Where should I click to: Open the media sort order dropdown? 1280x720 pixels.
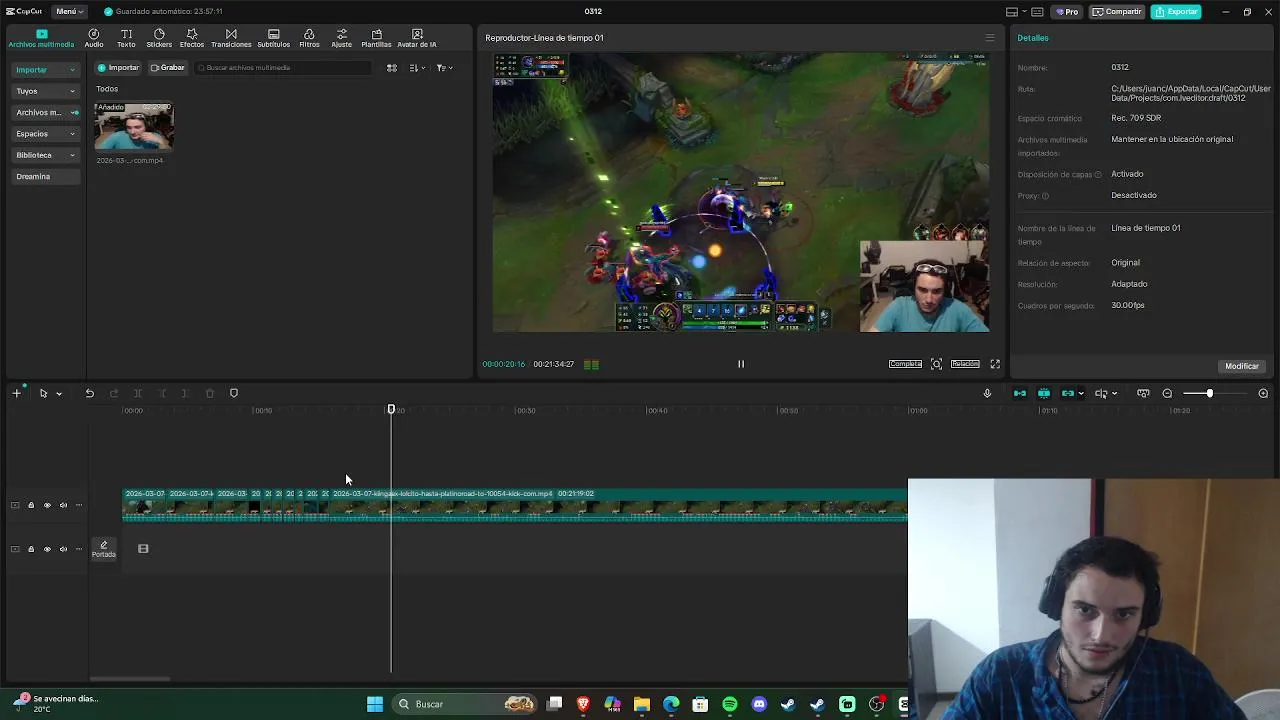click(x=417, y=68)
